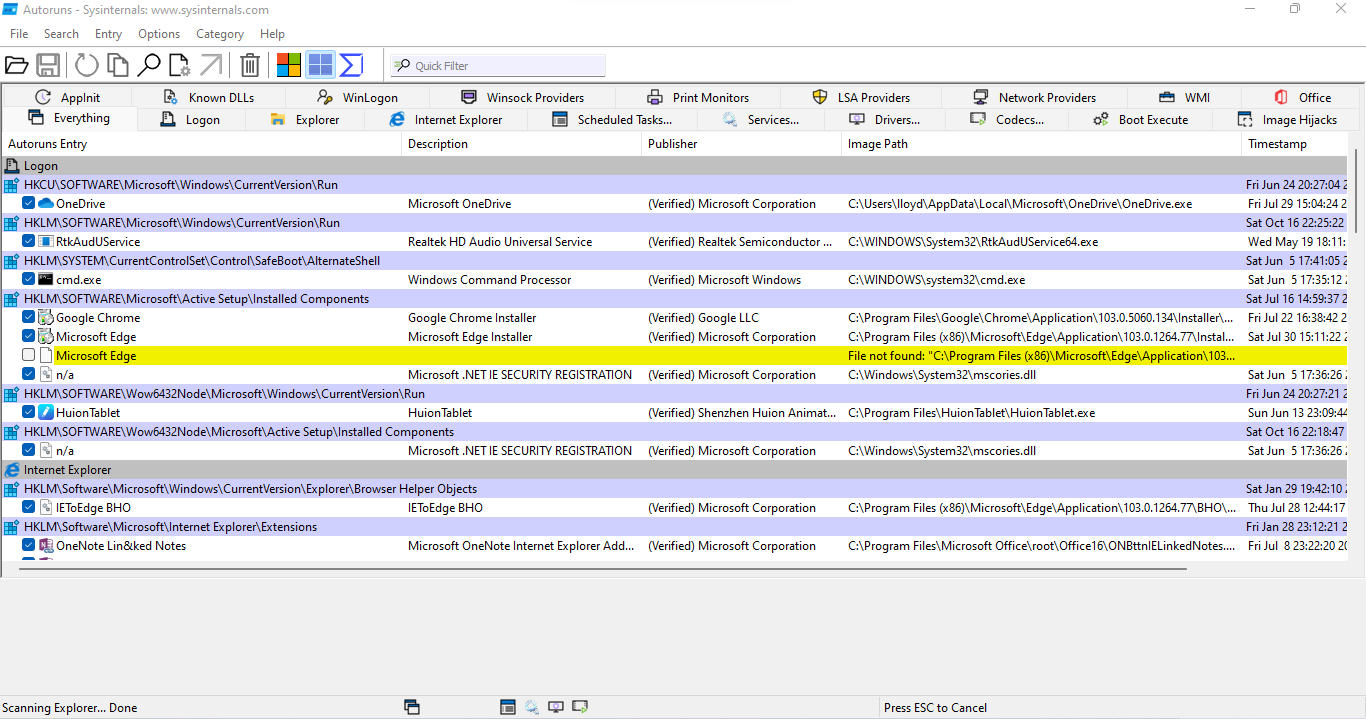Click the Open file folder toolbar icon
Viewport: 1366px width, 719px height.
pyautogui.click(x=16, y=66)
